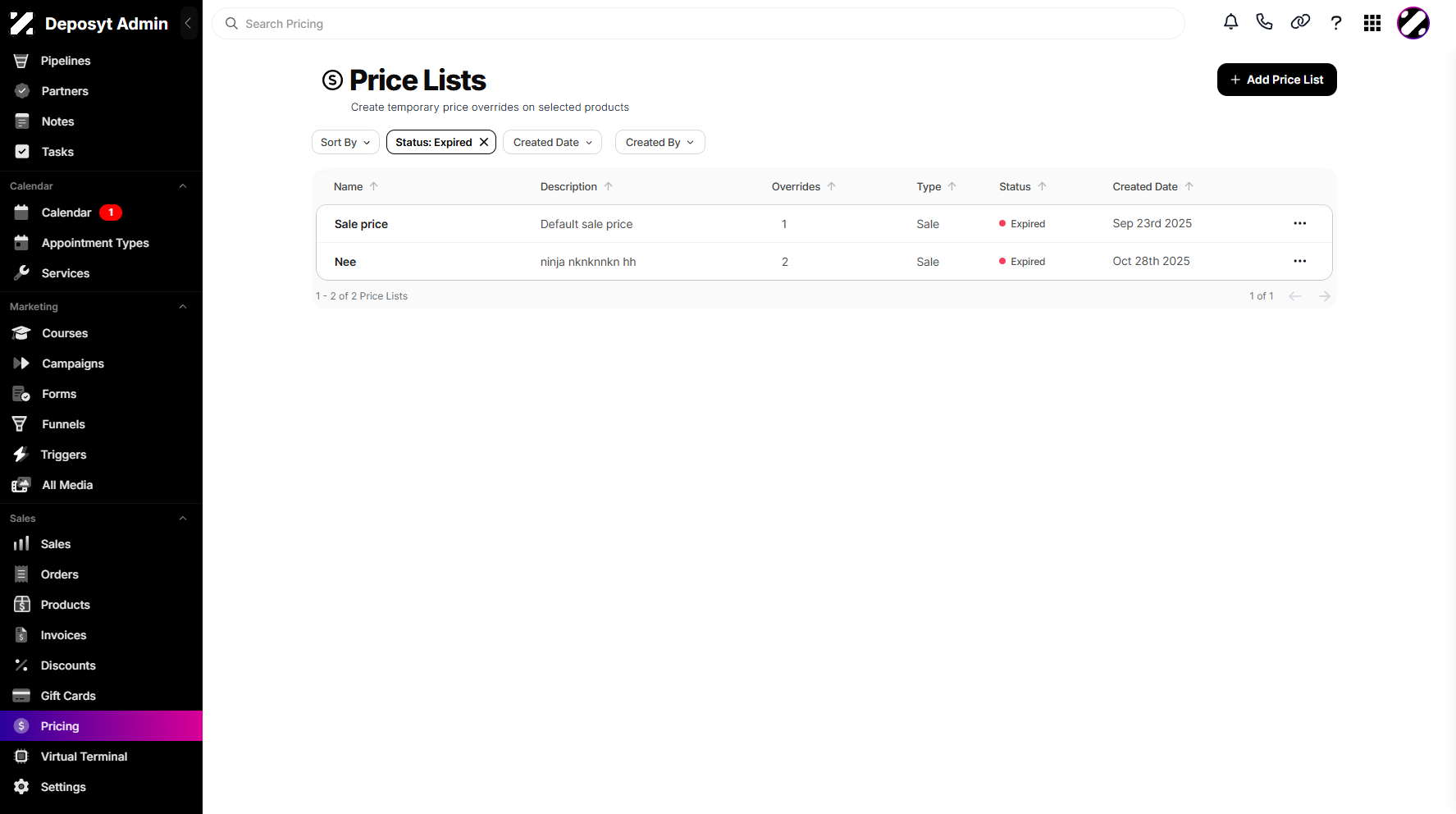This screenshot has width=1456, height=814.
Task: Sort the table by Overrides column
Action: tap(804, 186)
